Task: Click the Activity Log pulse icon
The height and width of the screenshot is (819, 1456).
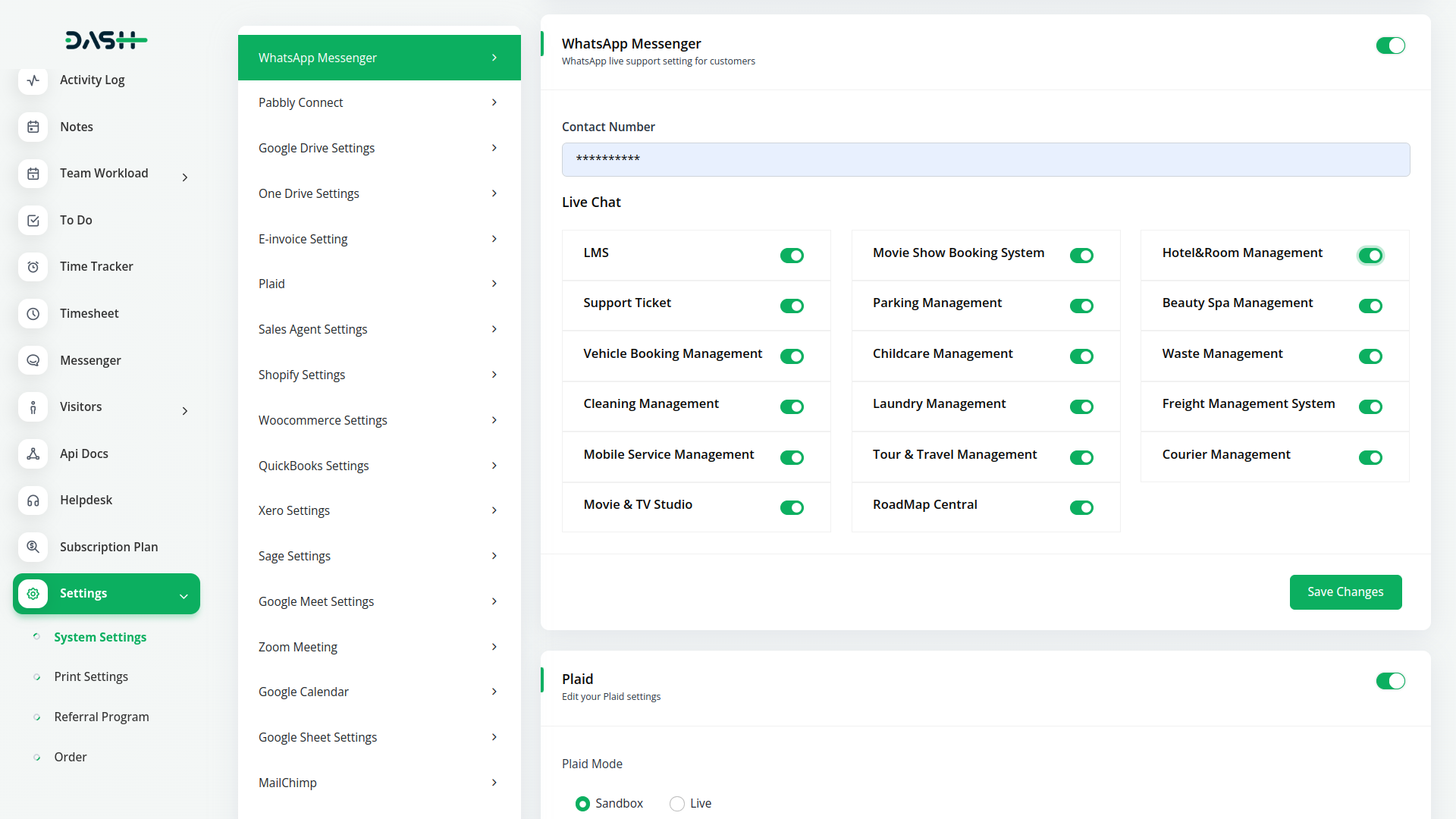Action: (x=33, y=80)
